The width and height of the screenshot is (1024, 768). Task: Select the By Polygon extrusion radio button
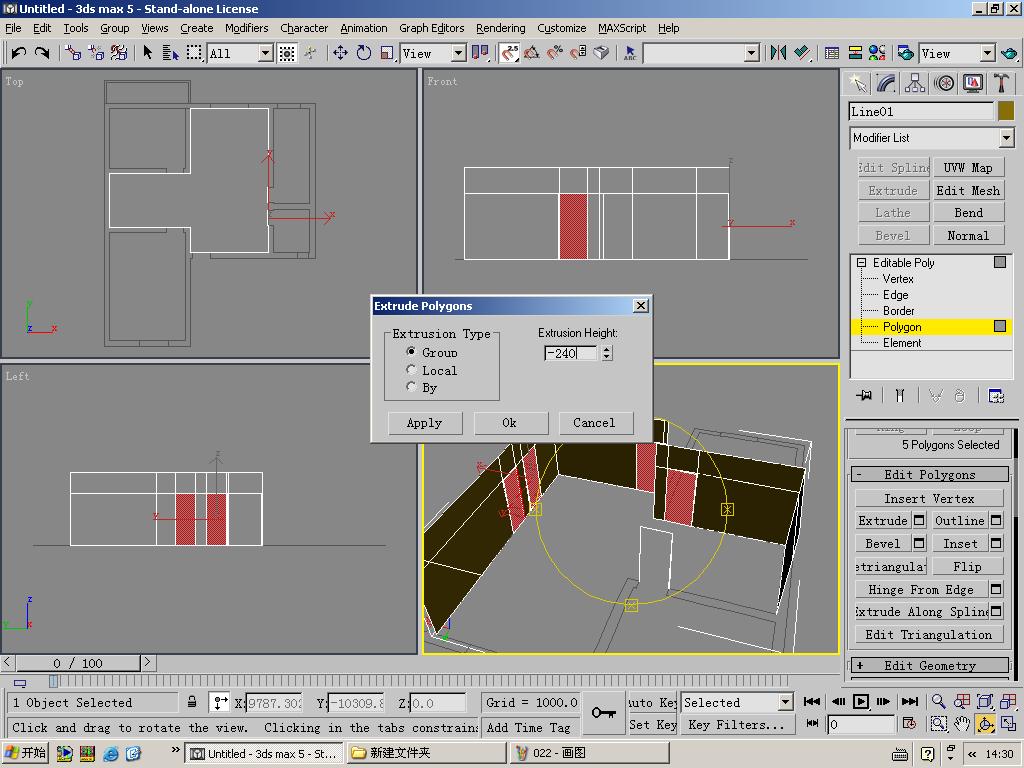(x=411, y=387)
